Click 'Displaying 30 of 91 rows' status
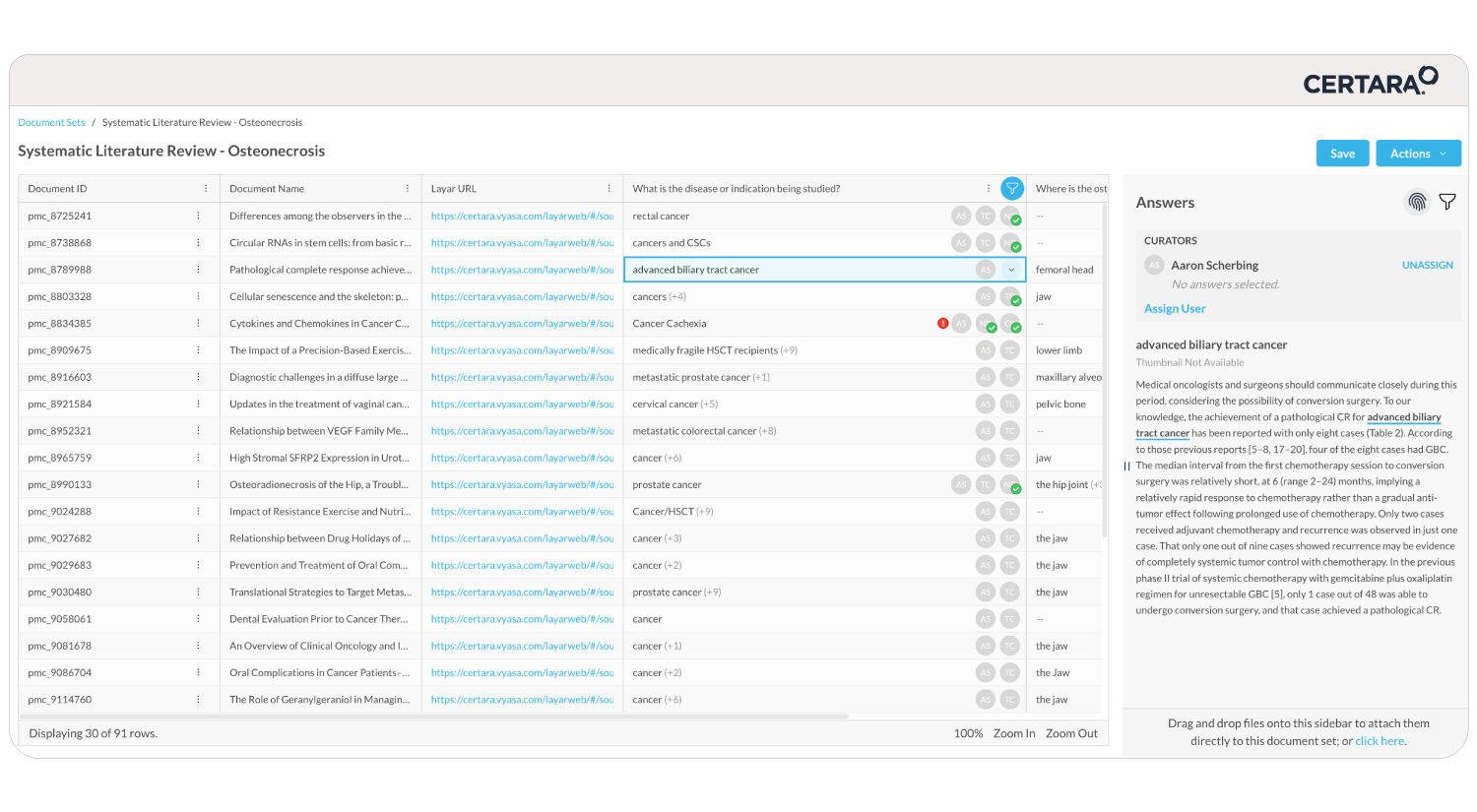The width and height of the screenshot is (1477, 812). point(93,733)
